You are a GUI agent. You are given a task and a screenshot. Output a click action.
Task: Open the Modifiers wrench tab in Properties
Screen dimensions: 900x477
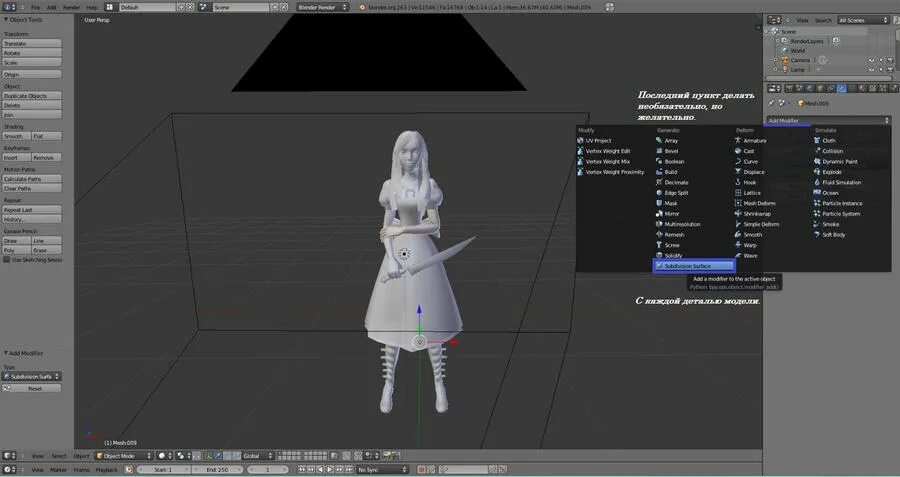[x=841, y=88]
